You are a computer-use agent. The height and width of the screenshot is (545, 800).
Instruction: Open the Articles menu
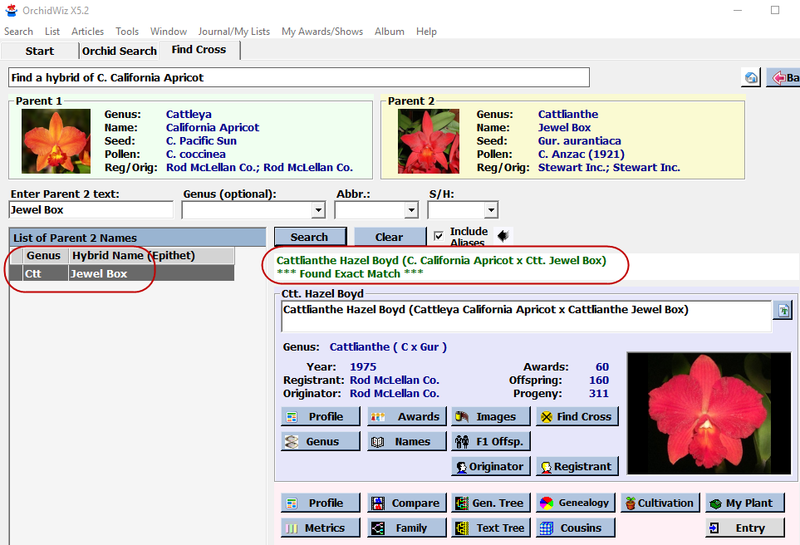coord(87,31)
